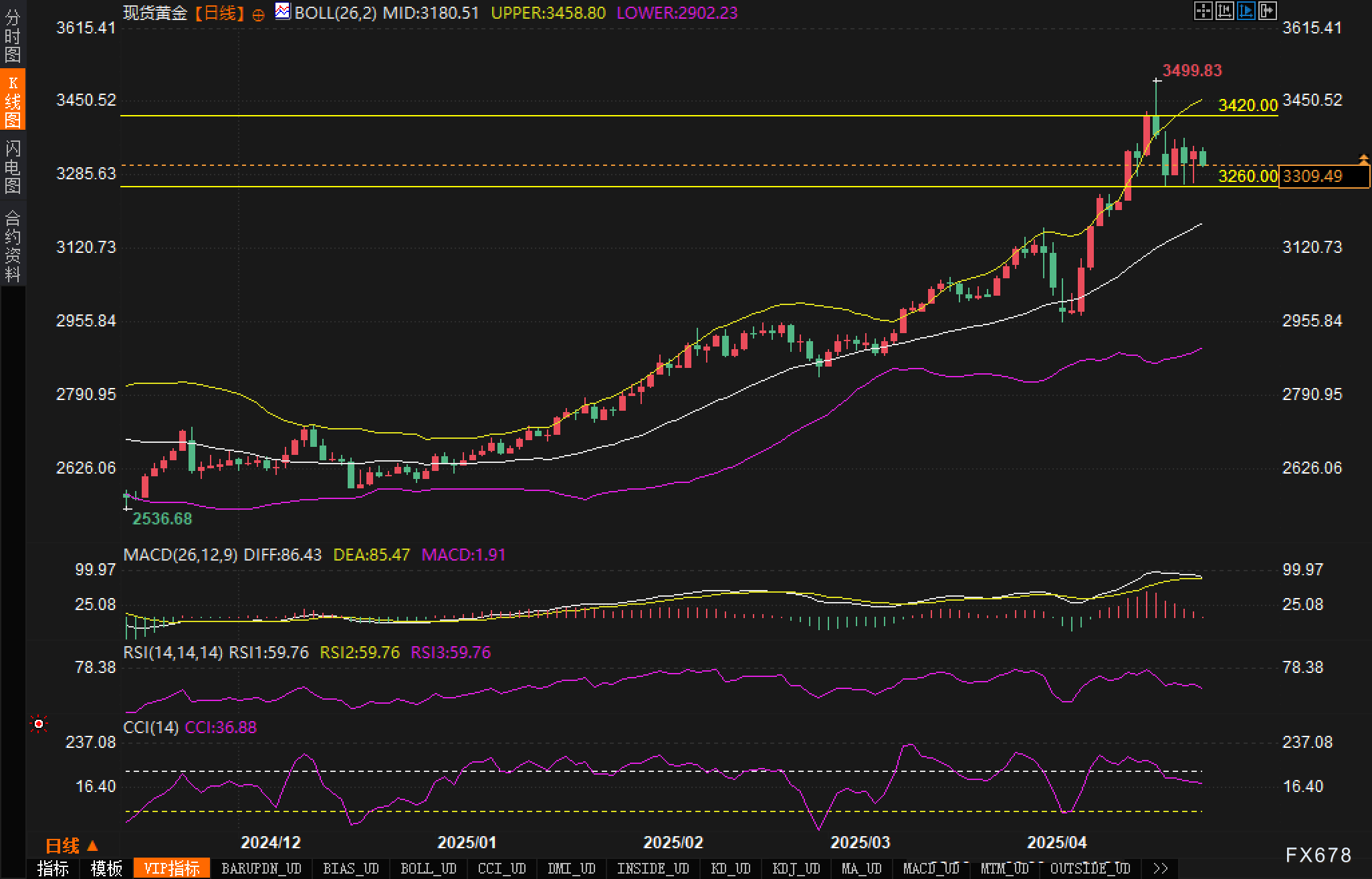Image resolution: width=1372 pixels, height=879 pixels.
Task: Click the orange alert icon above 3309.49
Action: click(1363, 159)
